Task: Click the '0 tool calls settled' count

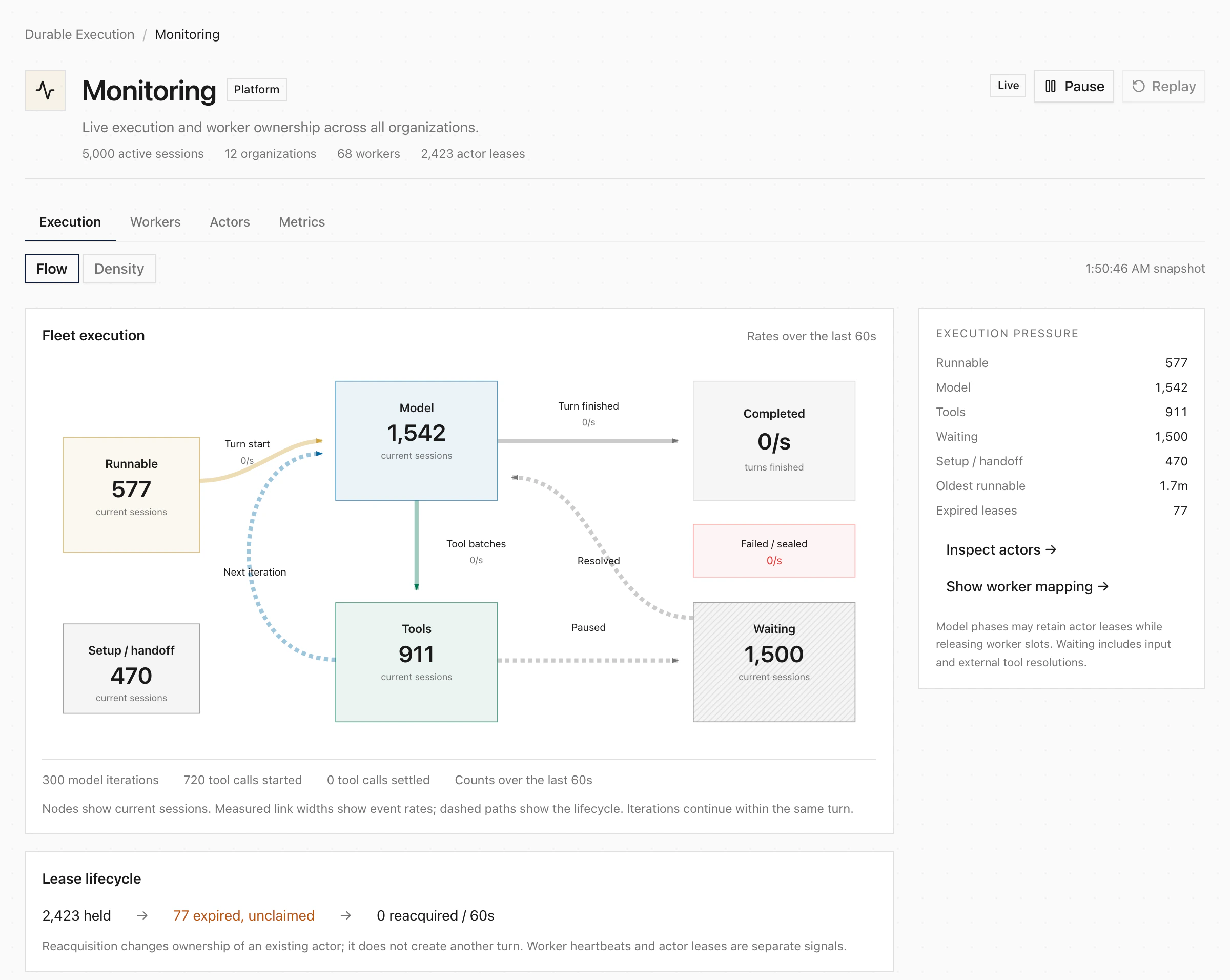Action: pyautogui.click(x=378, y=780)
